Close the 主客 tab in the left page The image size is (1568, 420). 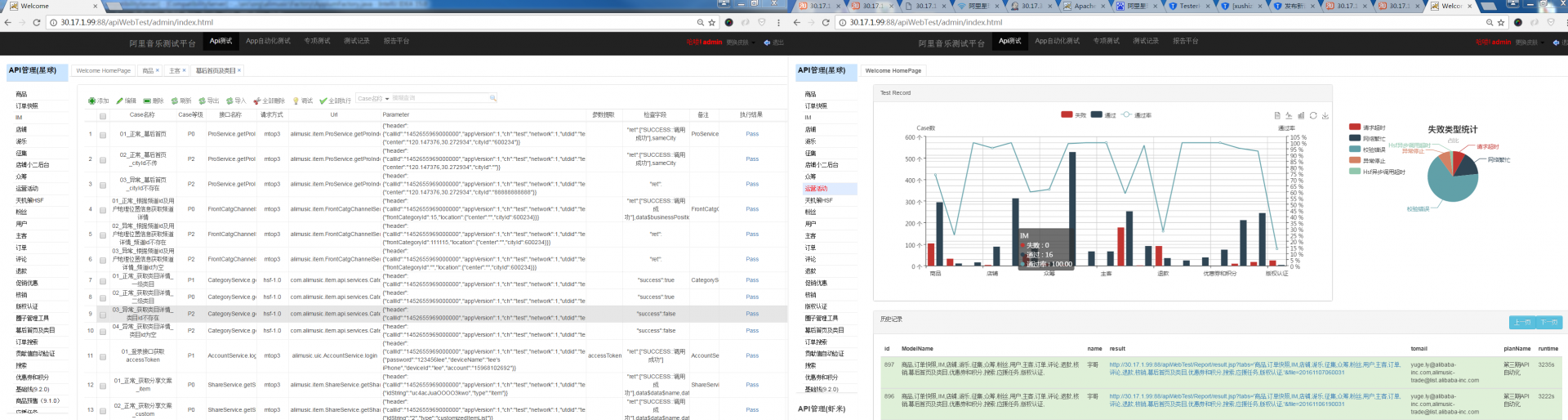(x=185, y=70)
